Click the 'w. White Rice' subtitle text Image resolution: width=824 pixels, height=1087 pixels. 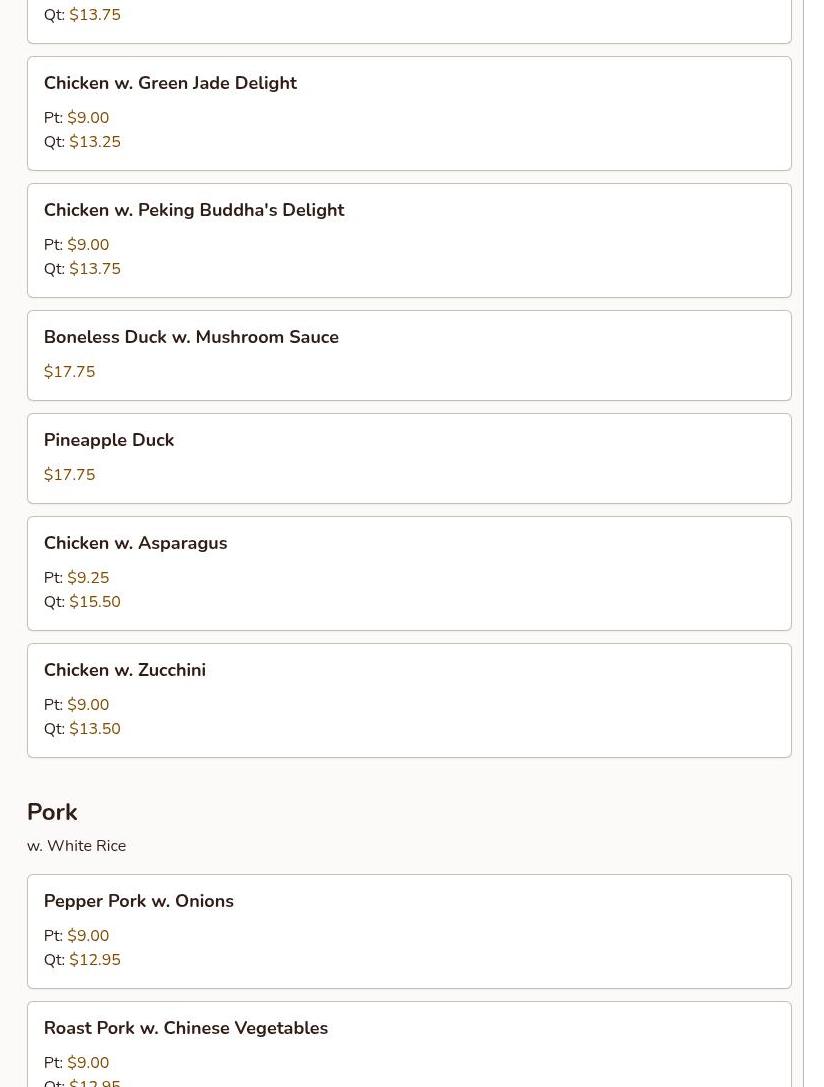pyautogui.click(x=76, y=846)
